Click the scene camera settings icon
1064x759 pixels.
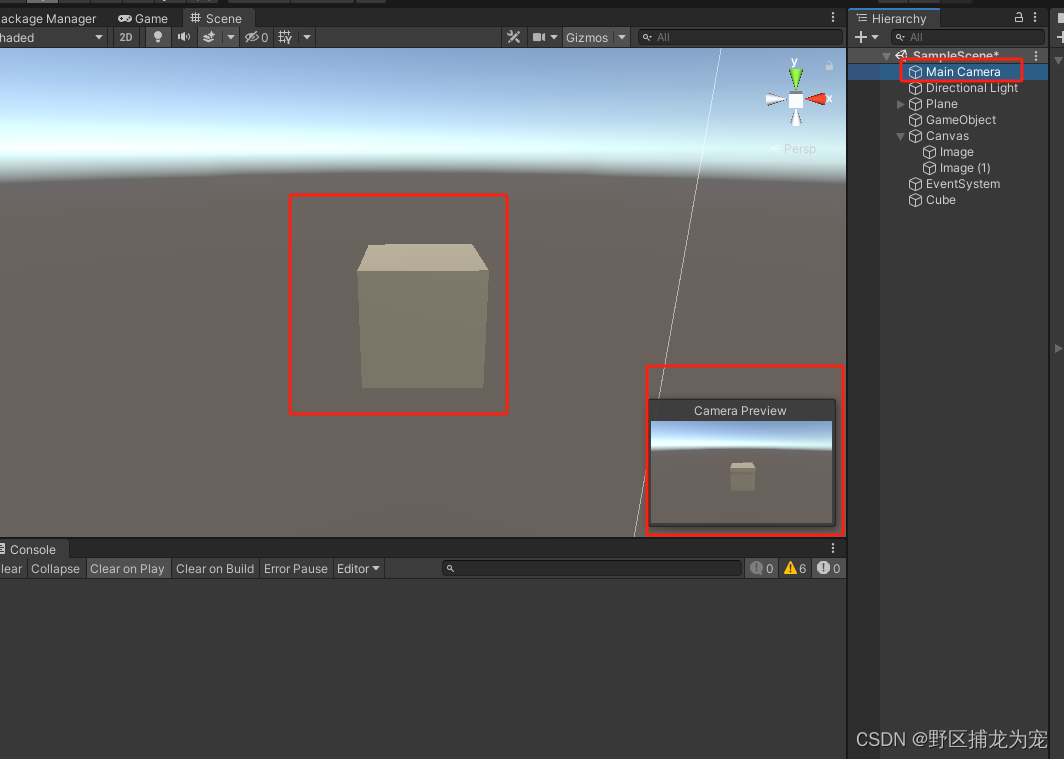[540, 37]
